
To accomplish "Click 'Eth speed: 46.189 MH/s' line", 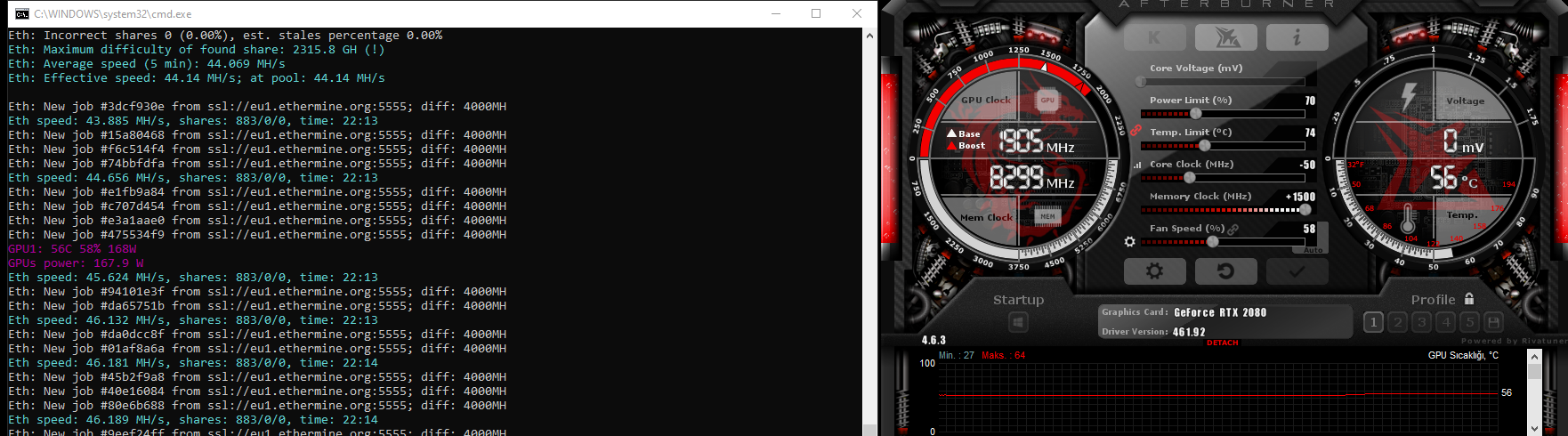I will tap(193, 420).
